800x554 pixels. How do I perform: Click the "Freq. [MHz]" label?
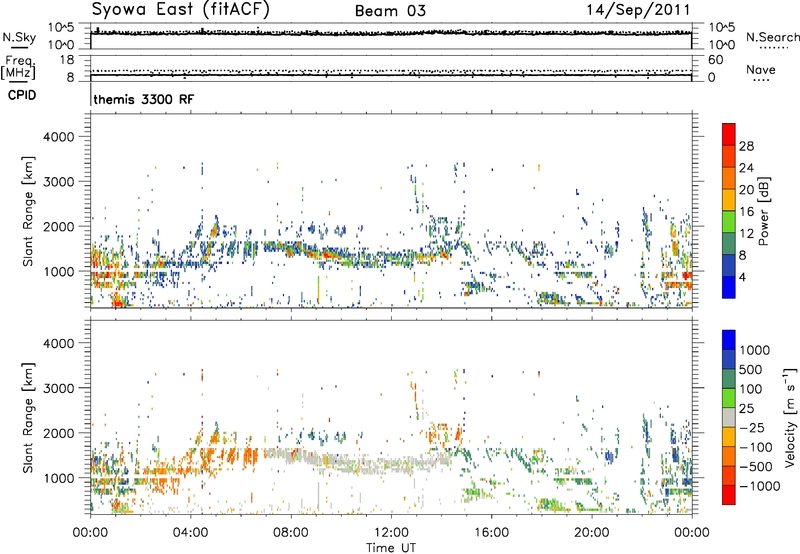18,67
